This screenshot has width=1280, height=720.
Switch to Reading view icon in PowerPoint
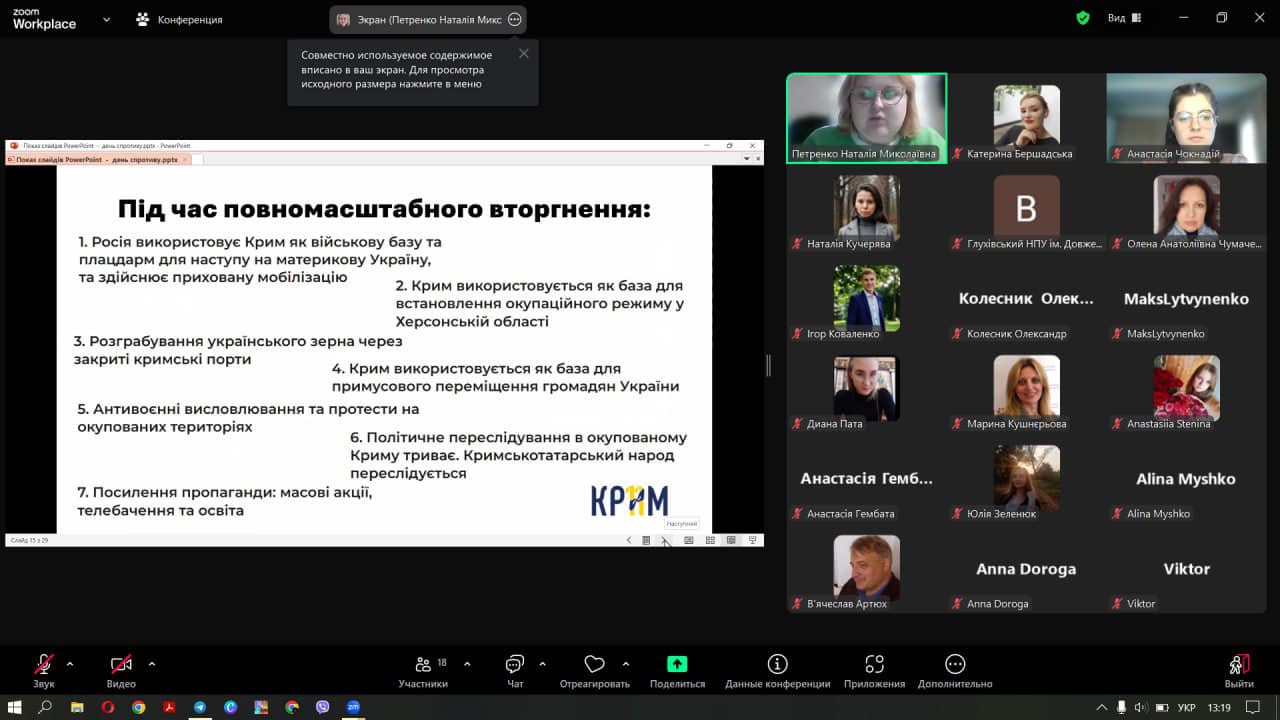coord(731,540)
